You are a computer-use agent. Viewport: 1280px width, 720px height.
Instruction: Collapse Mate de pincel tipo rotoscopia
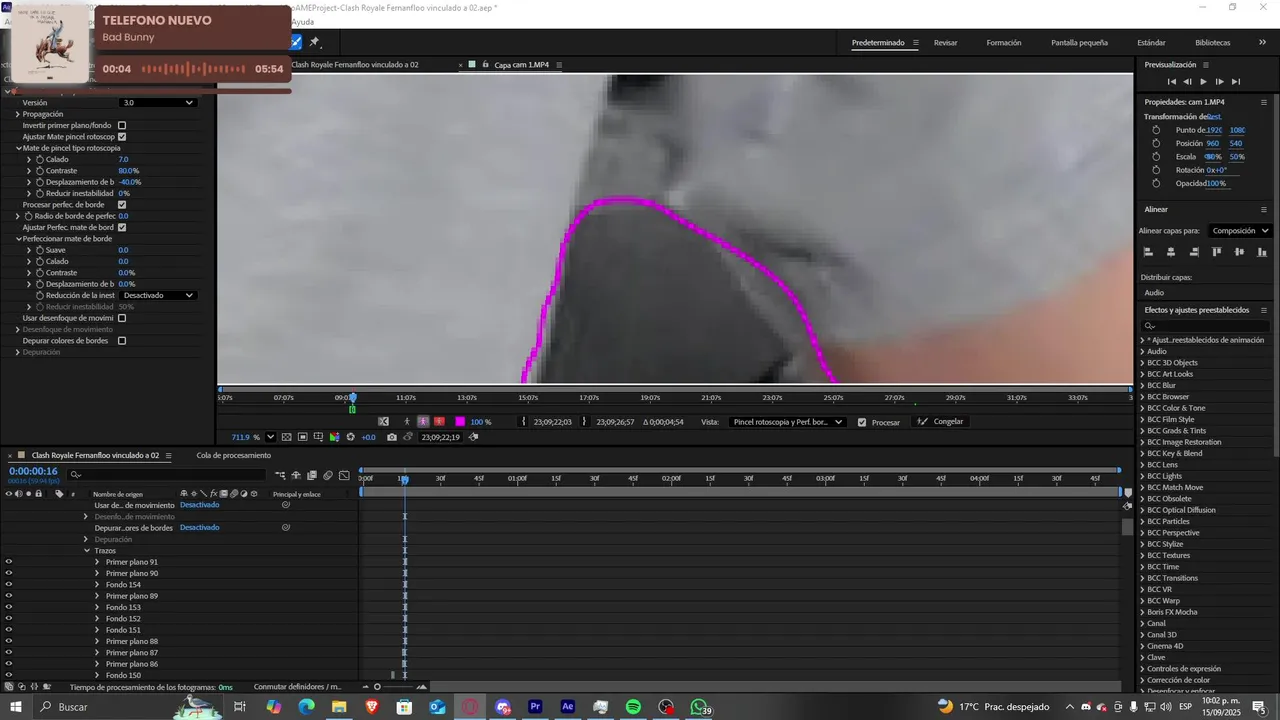18,148
